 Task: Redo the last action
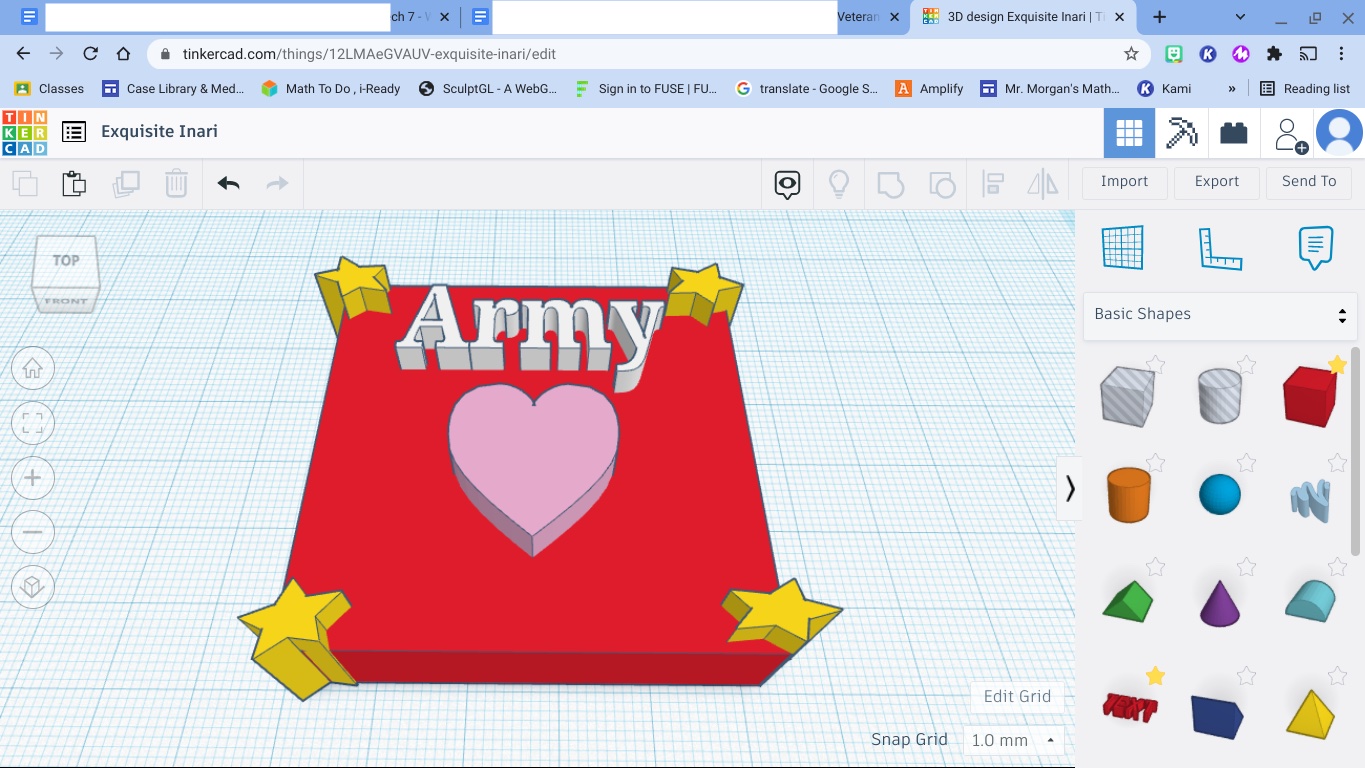(x=277, y=183)
